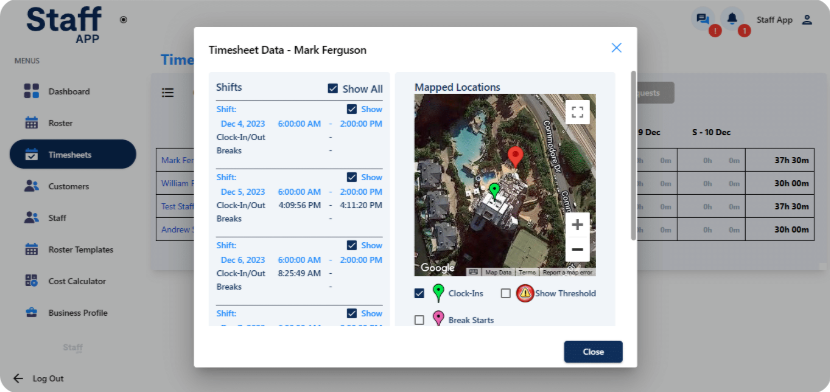830x392 pixels.
Task: Open the map in fullscreen view
Action: pos(578,112)
